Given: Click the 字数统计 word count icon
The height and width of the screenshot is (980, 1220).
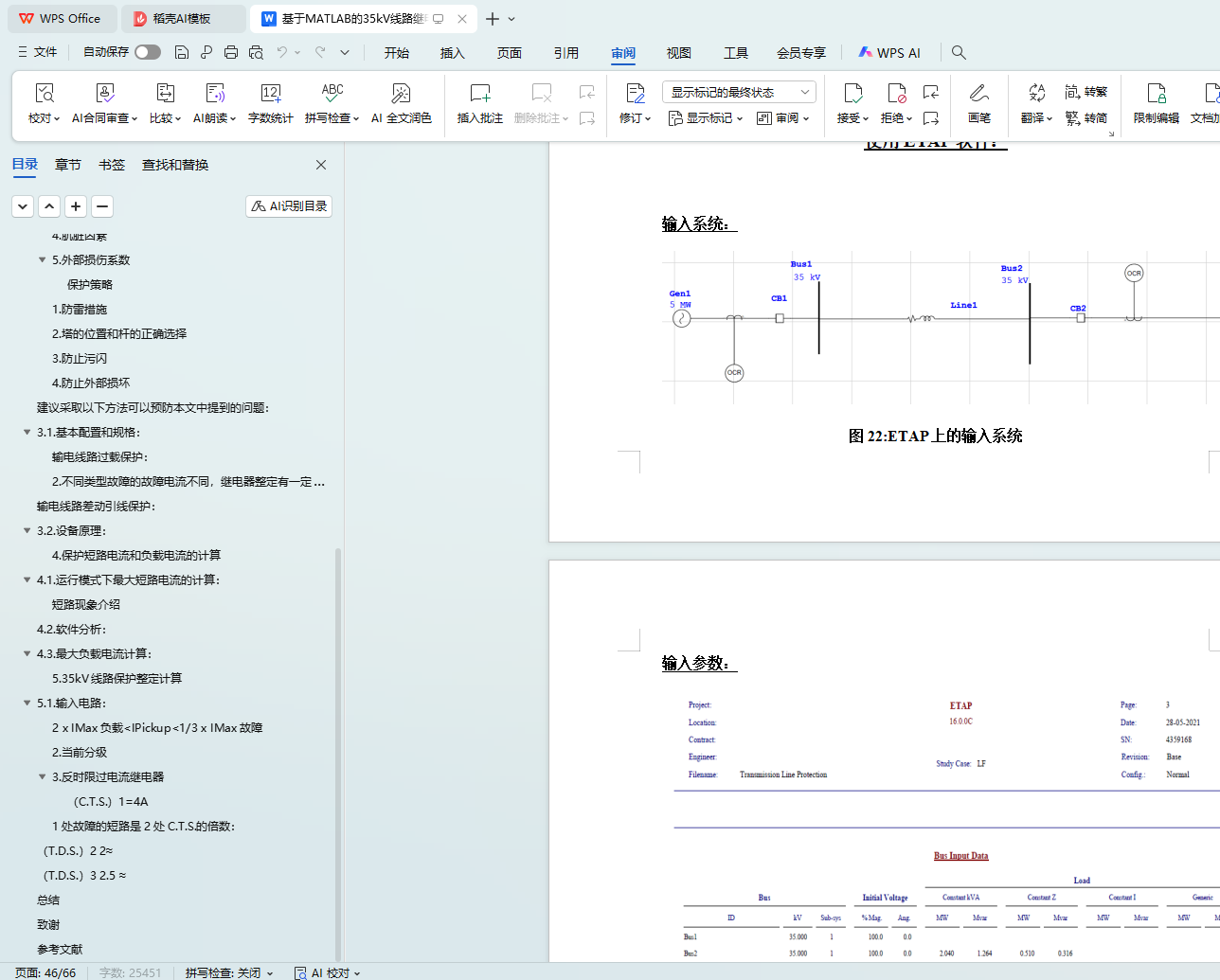Looking at the screenshot, I should (x=270, y=94).
